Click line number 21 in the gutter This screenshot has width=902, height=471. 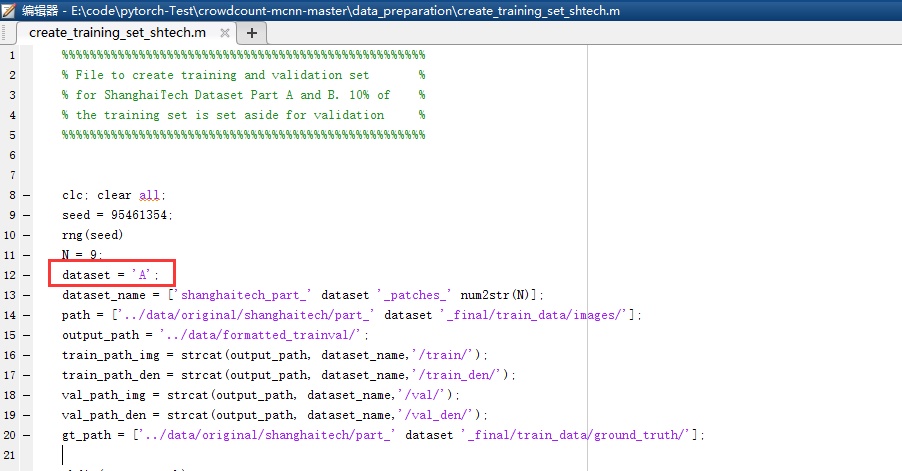9,455
